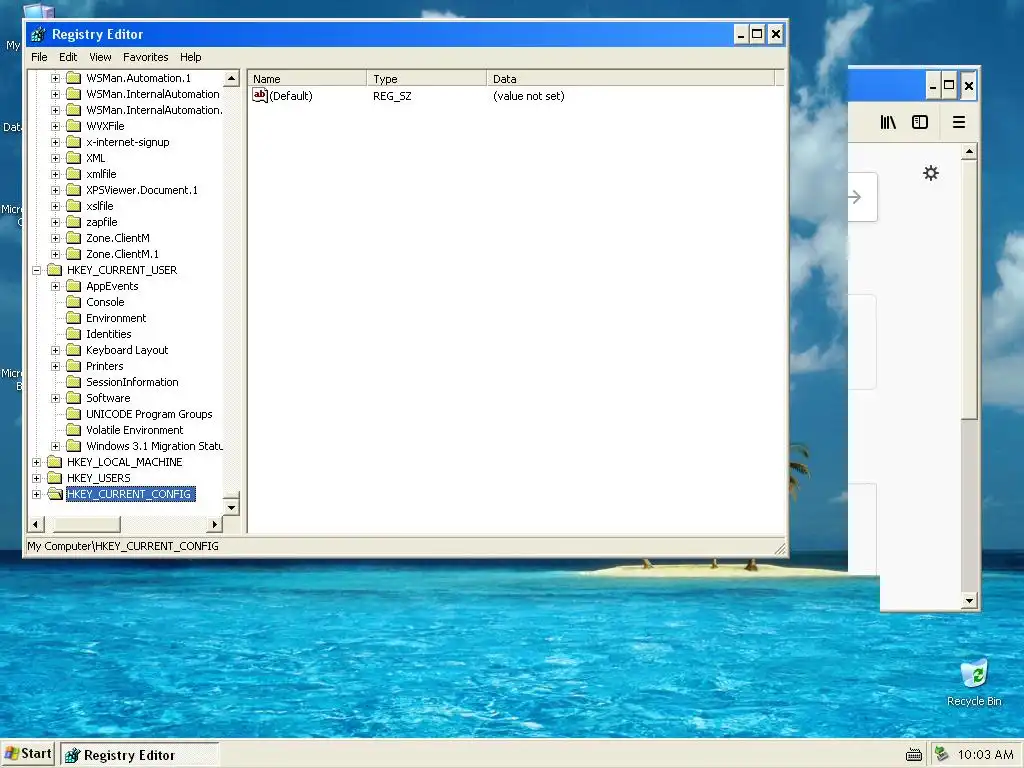Click the open HKEY_CURRENT_CONFIG folder icon
The width and height of the screenshot is (1024, 768).
55,494
